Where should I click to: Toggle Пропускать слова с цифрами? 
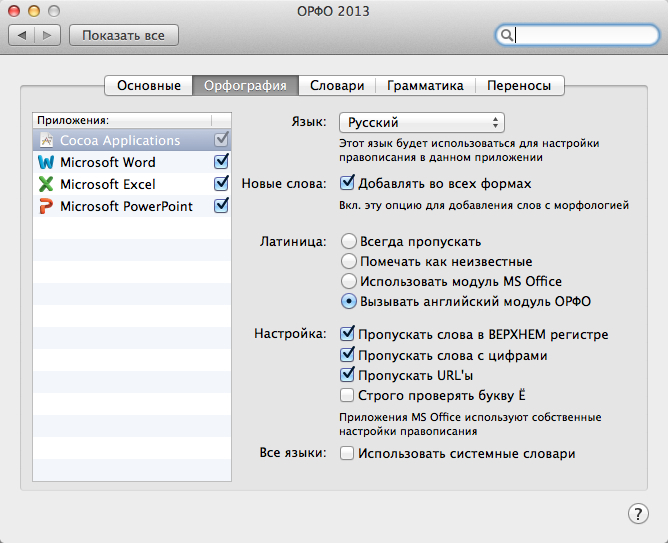click(347, 355)
